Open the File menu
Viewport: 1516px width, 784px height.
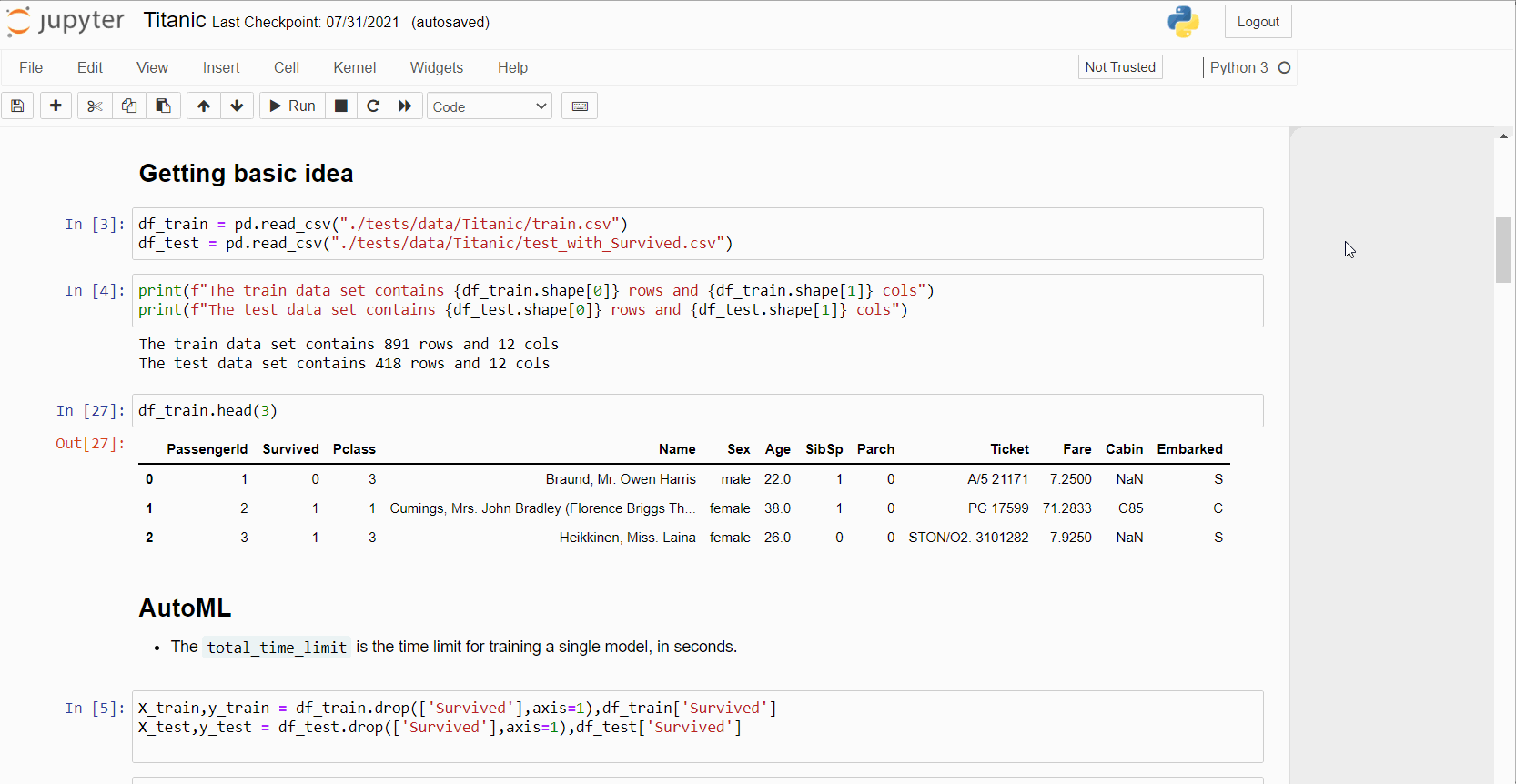(31, 68)
